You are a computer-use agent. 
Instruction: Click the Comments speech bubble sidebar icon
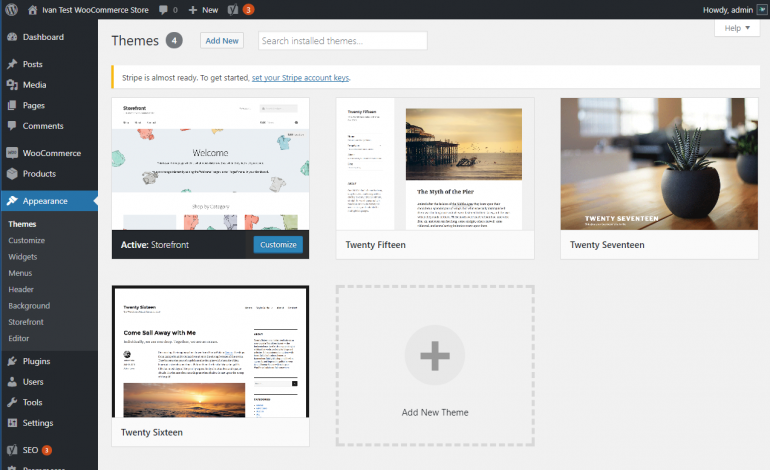point(12,126)
